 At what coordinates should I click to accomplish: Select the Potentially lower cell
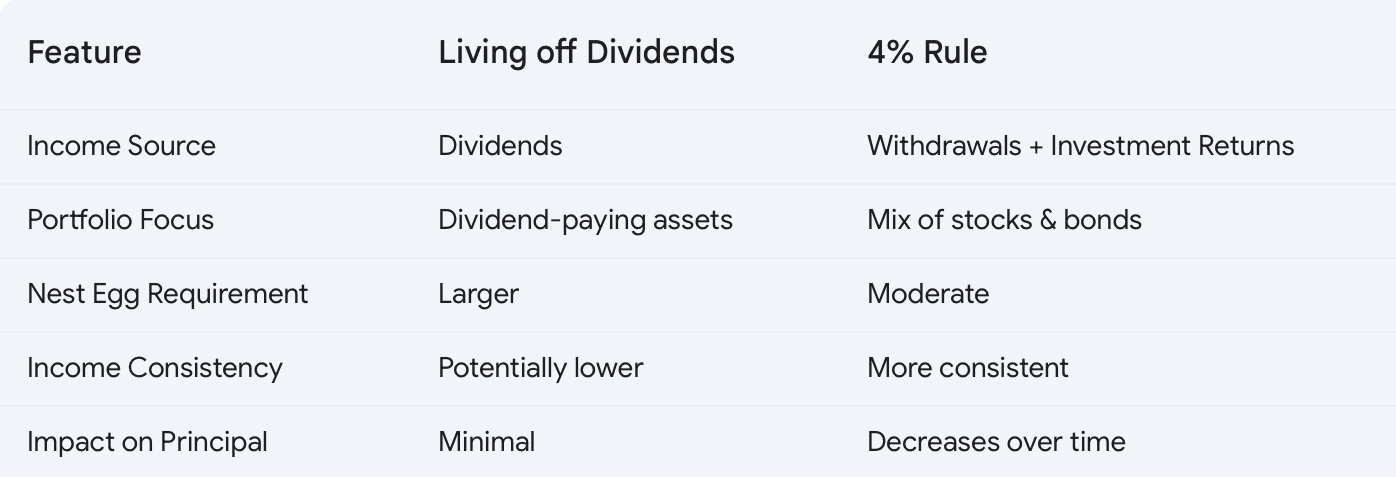click(x=540, y=368)
